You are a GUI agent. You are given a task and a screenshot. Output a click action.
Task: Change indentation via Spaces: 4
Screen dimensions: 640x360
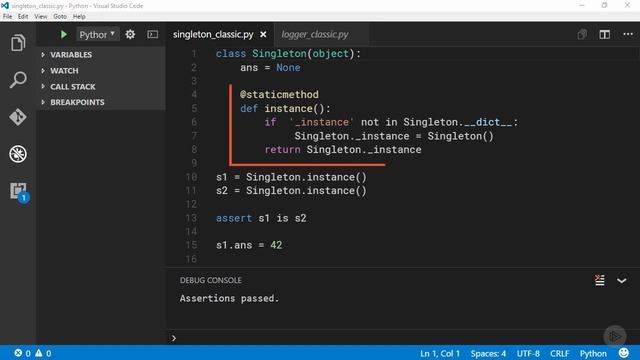488,353
